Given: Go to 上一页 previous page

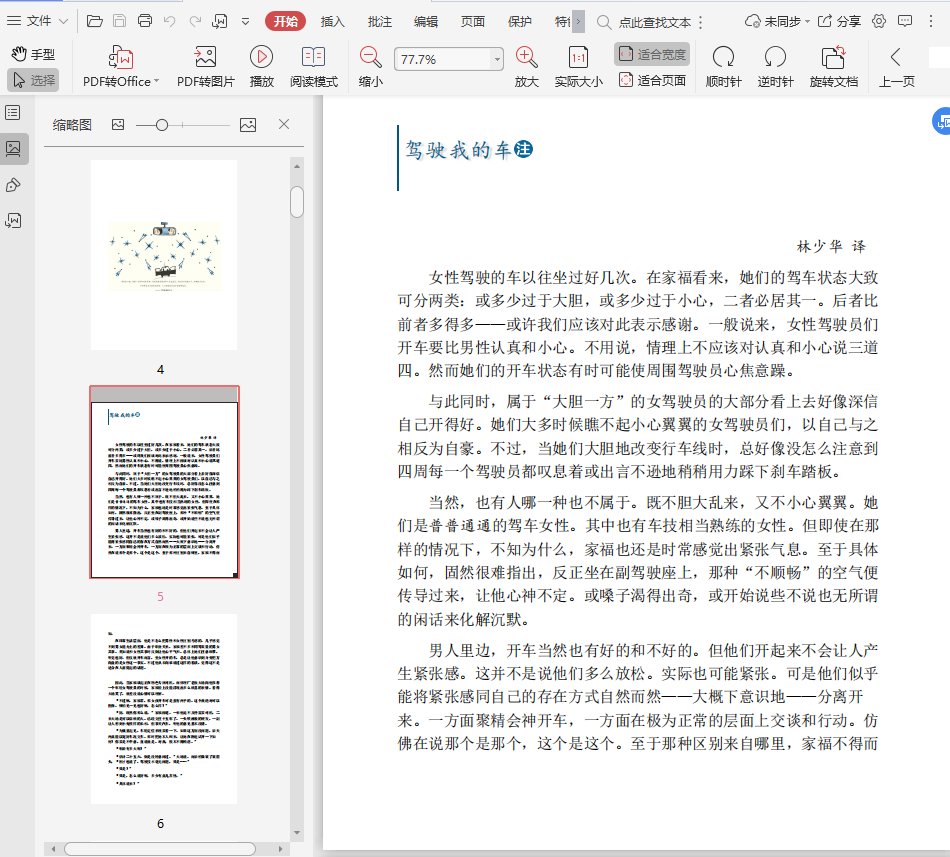Looking at the screenshot, I should 897,67.
